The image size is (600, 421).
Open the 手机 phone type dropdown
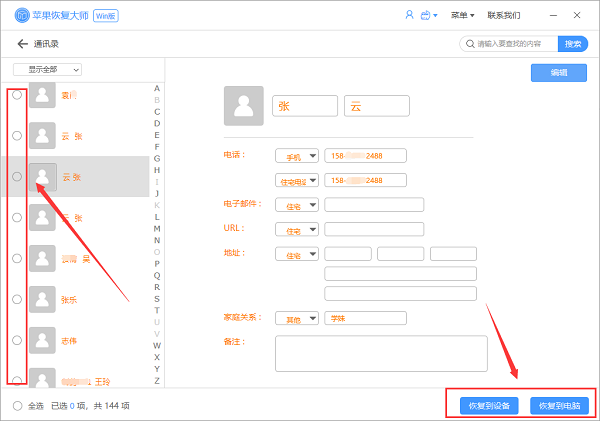pyautogui.click(x=297, y=156)
